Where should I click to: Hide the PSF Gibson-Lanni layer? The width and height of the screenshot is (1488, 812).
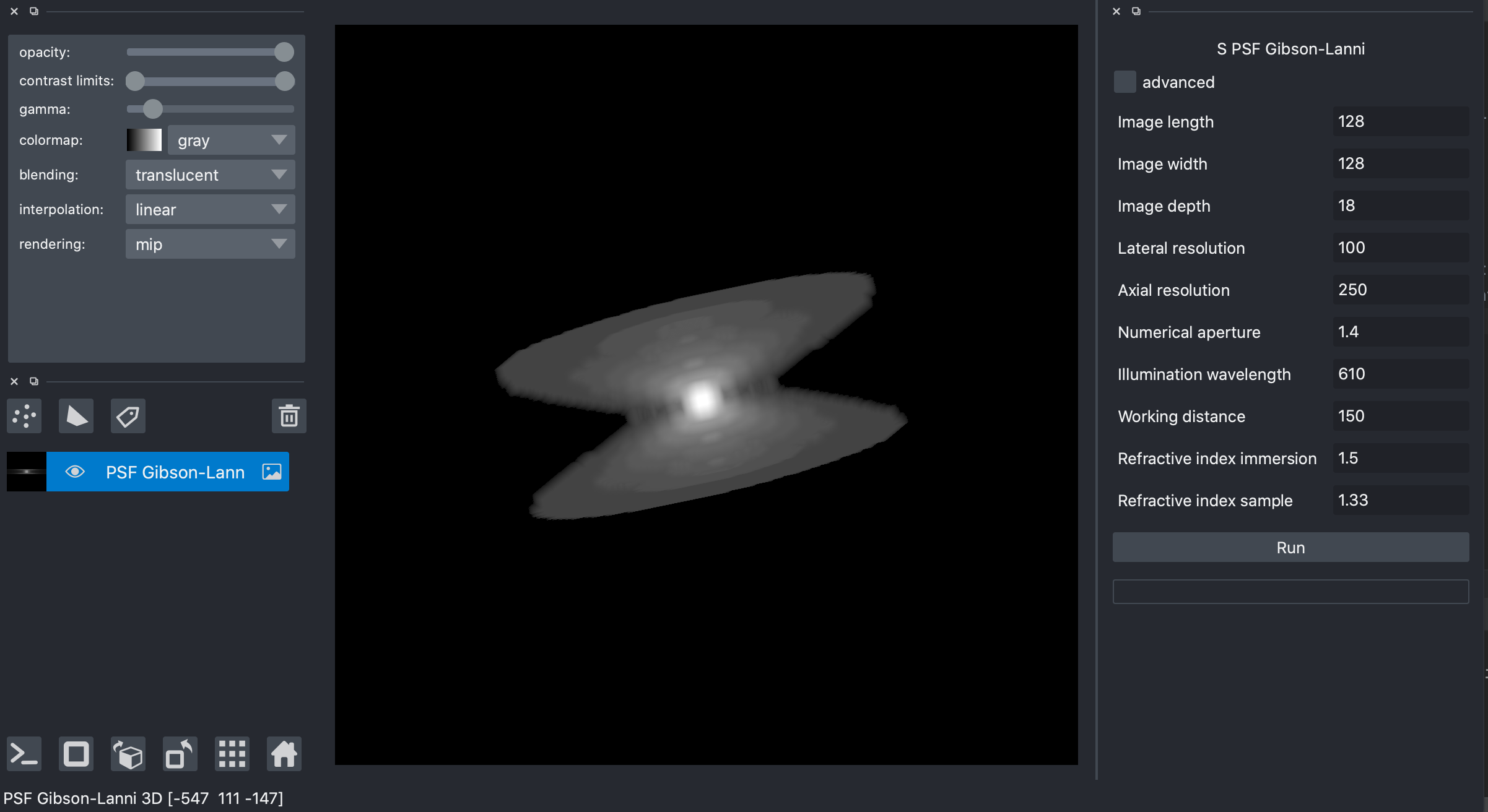click(75, 472)
